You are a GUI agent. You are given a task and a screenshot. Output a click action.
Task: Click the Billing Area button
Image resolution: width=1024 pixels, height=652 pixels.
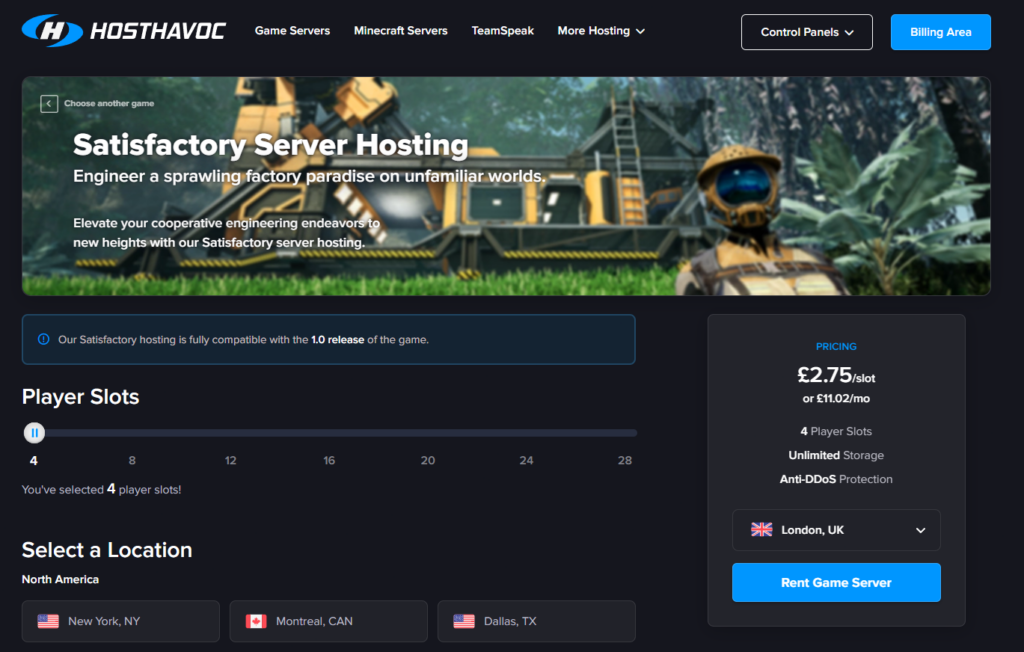pyautogui.click(x=940, y=31)
